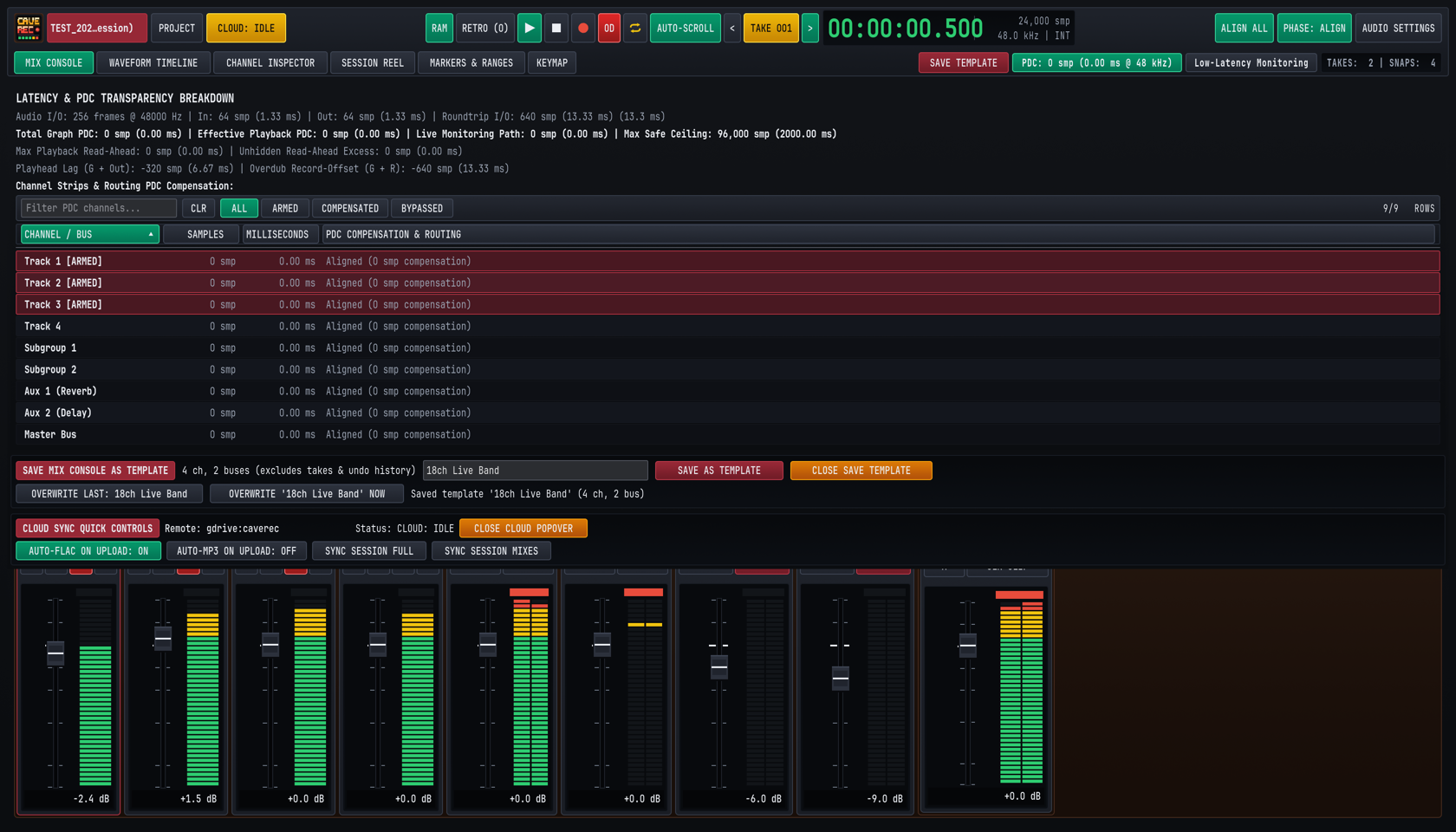Go to next take with right arrow
Viewport: 1456px width, 832px height.
pyautogui.click(x=810, y=28)
